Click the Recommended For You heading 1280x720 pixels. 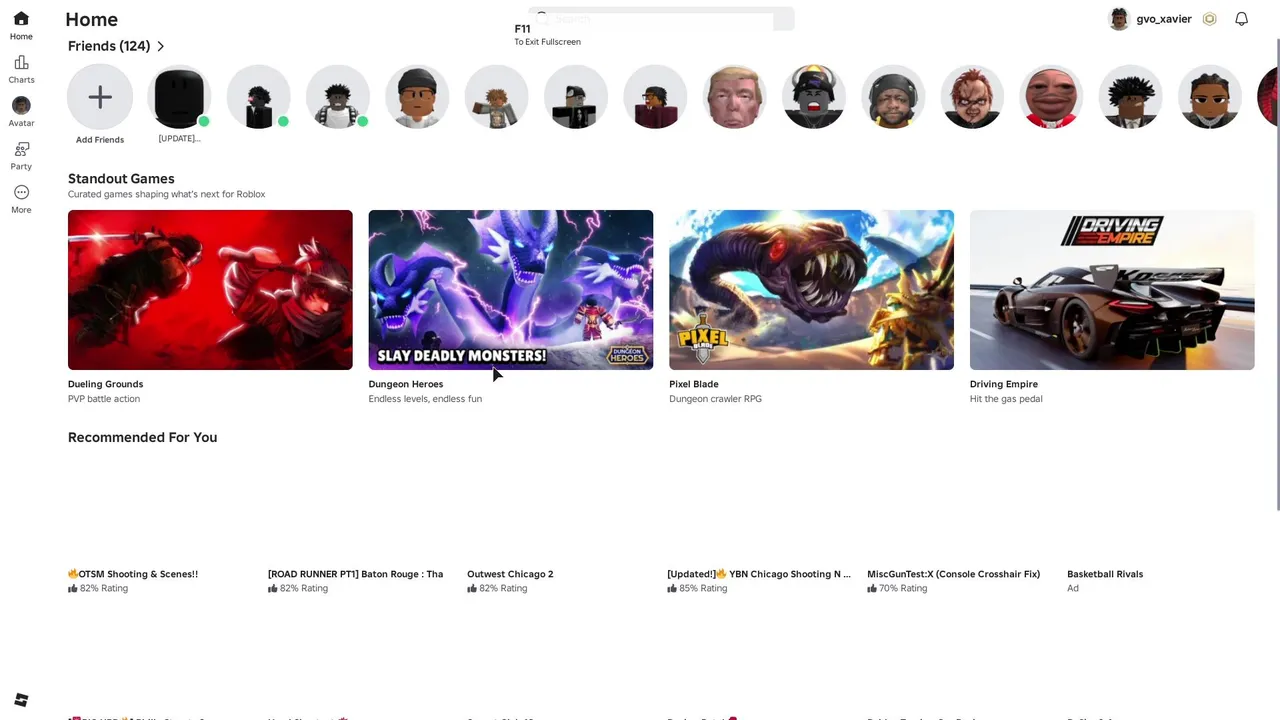[x=142, y=437]
